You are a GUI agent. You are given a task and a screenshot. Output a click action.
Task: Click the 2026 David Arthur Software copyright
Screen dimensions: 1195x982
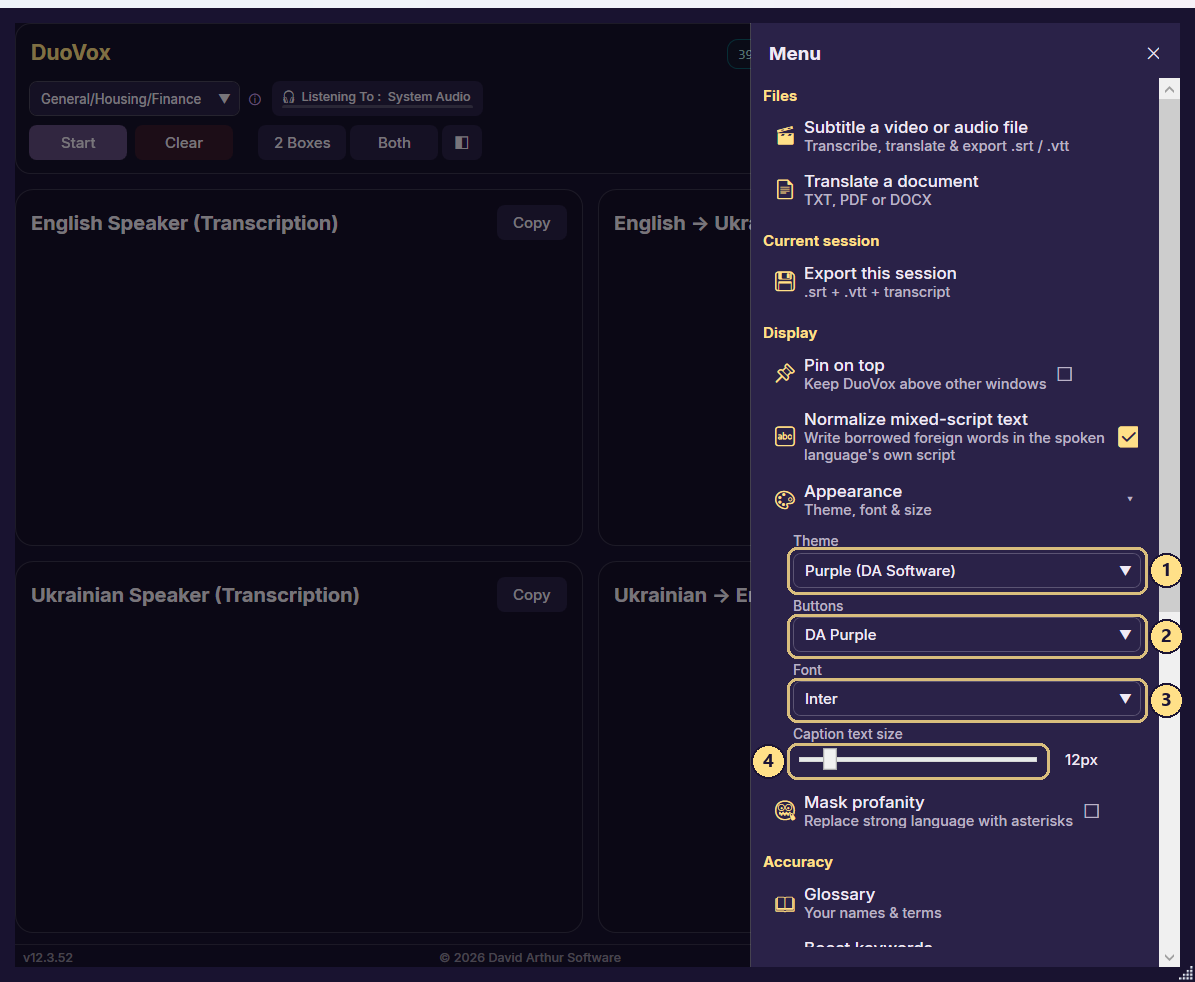point(530,958)
